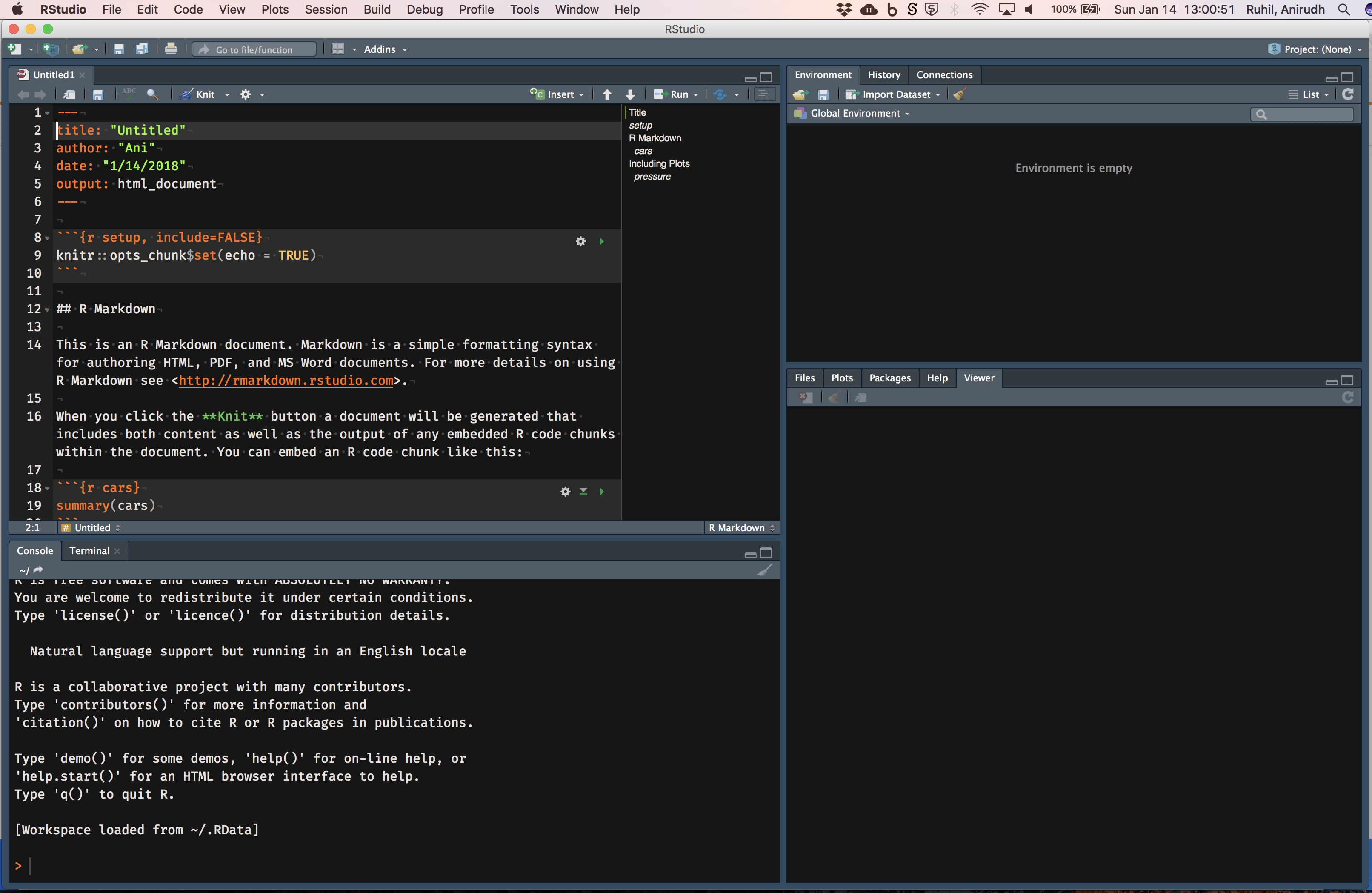The width and height of the screenshot is (1372, 893).
Task: Run all chunks above in cars chunk
Action: 583,491
